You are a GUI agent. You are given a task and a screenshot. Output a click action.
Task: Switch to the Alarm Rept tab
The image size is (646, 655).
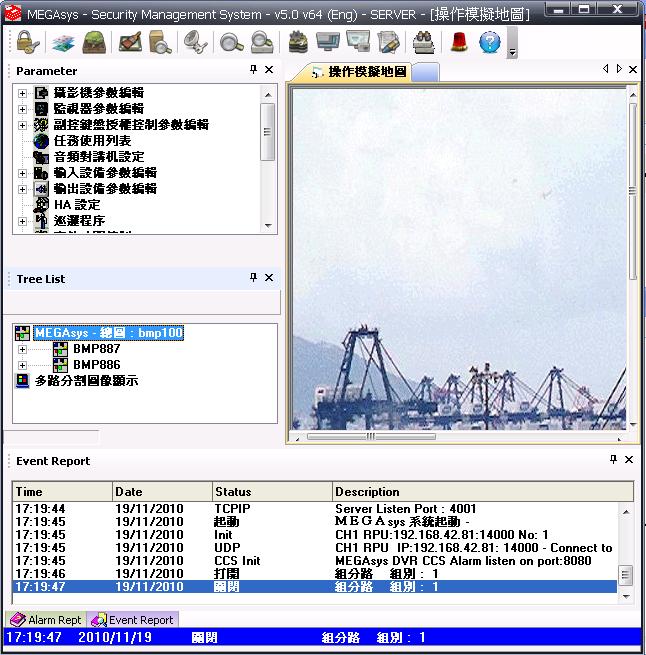(x=46, y=620)
